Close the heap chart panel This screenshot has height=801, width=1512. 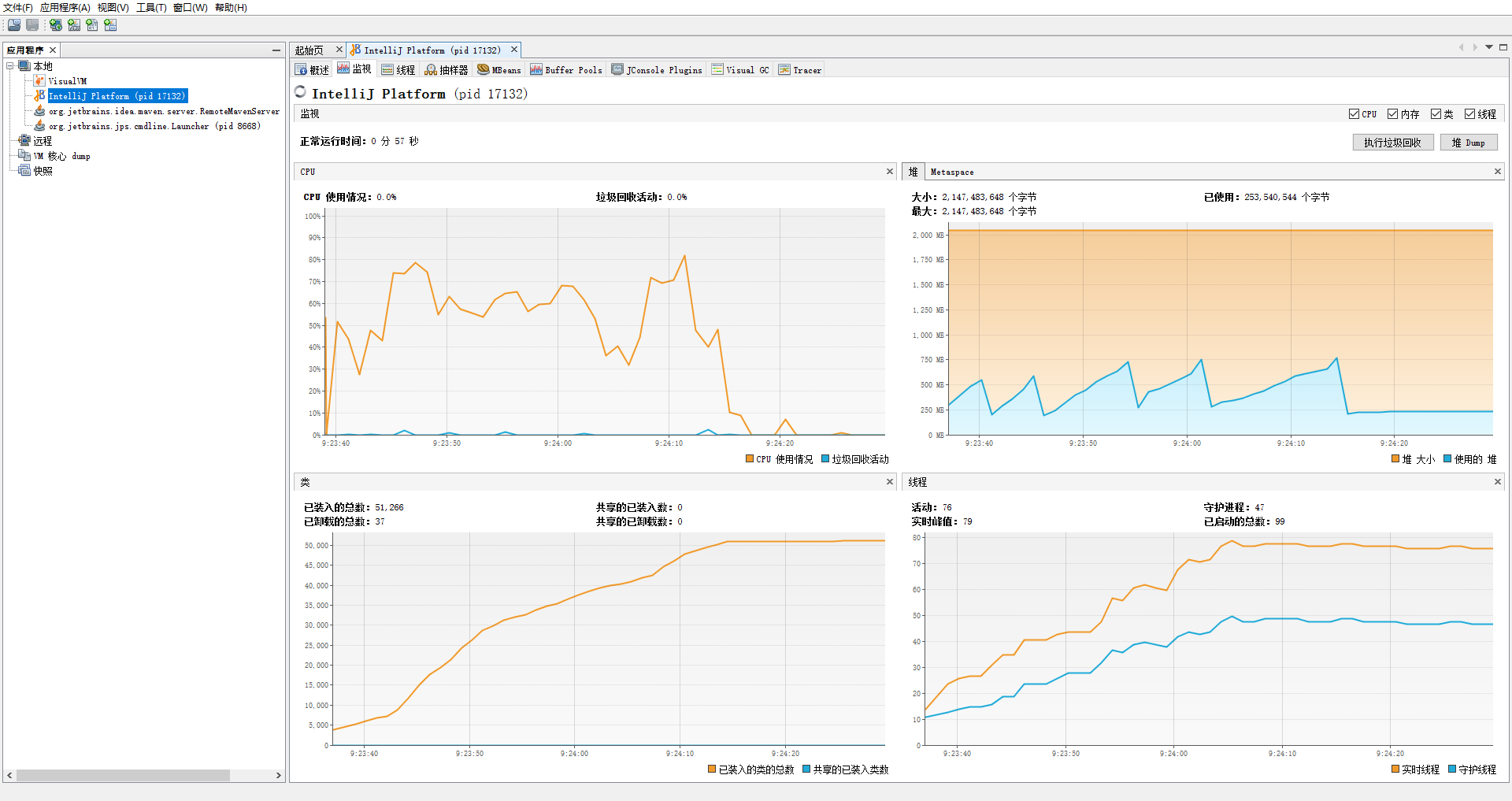pos(1498,172)
